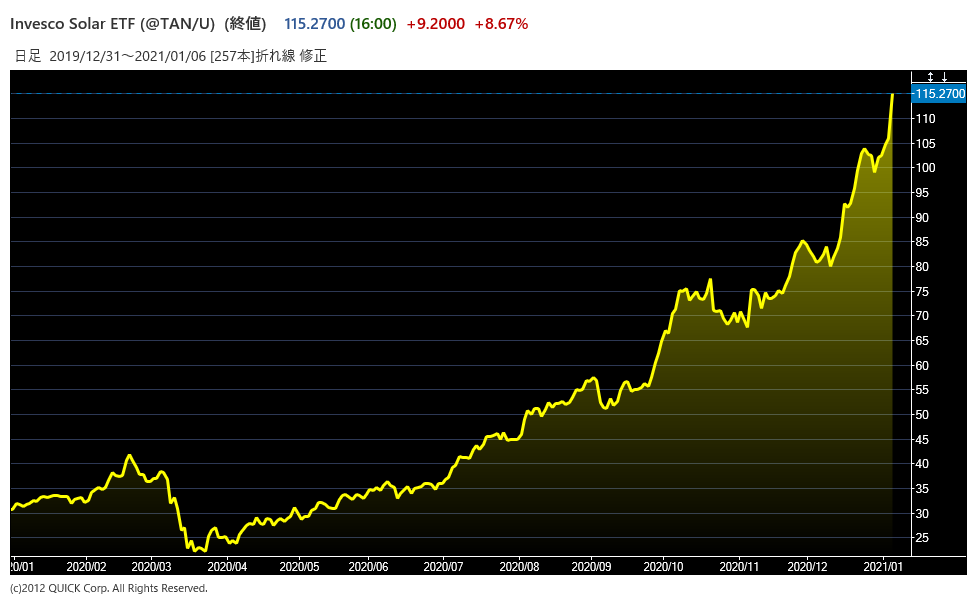Click the QUICK Corp. copyright text
This screenshot has height=601, width=977.
pos(108,588)
